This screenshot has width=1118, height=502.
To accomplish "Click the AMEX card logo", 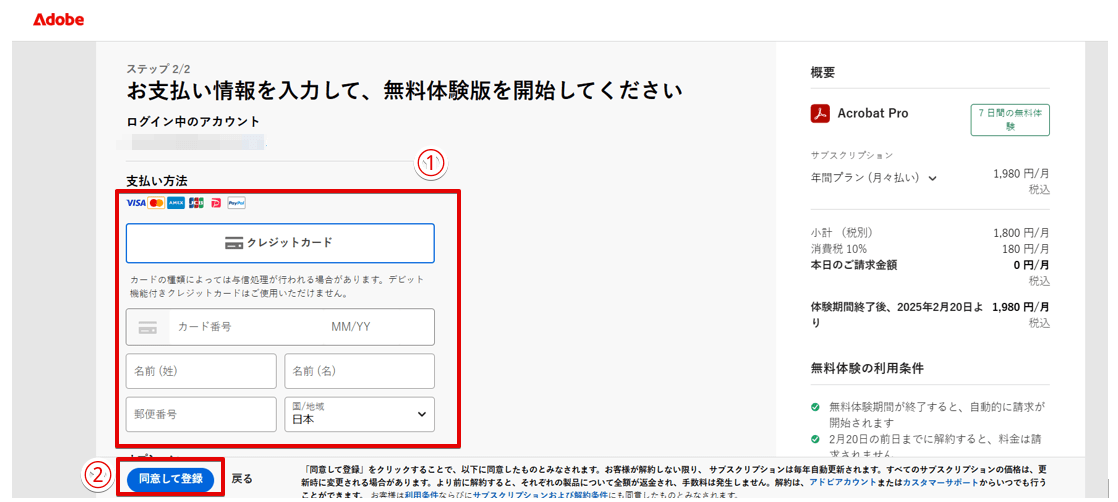I will point(176,203).
